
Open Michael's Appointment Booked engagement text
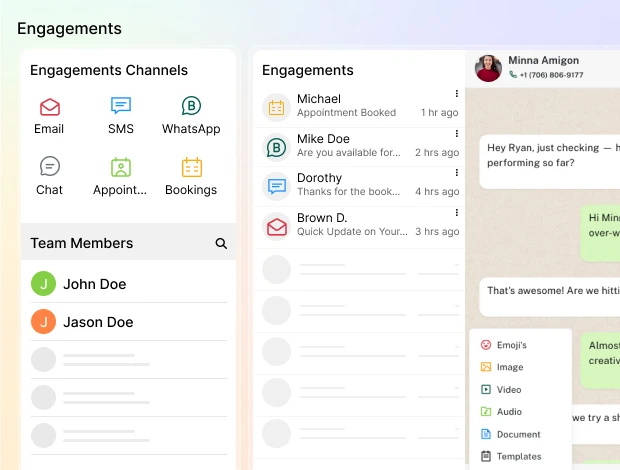(x=346, y=113)
